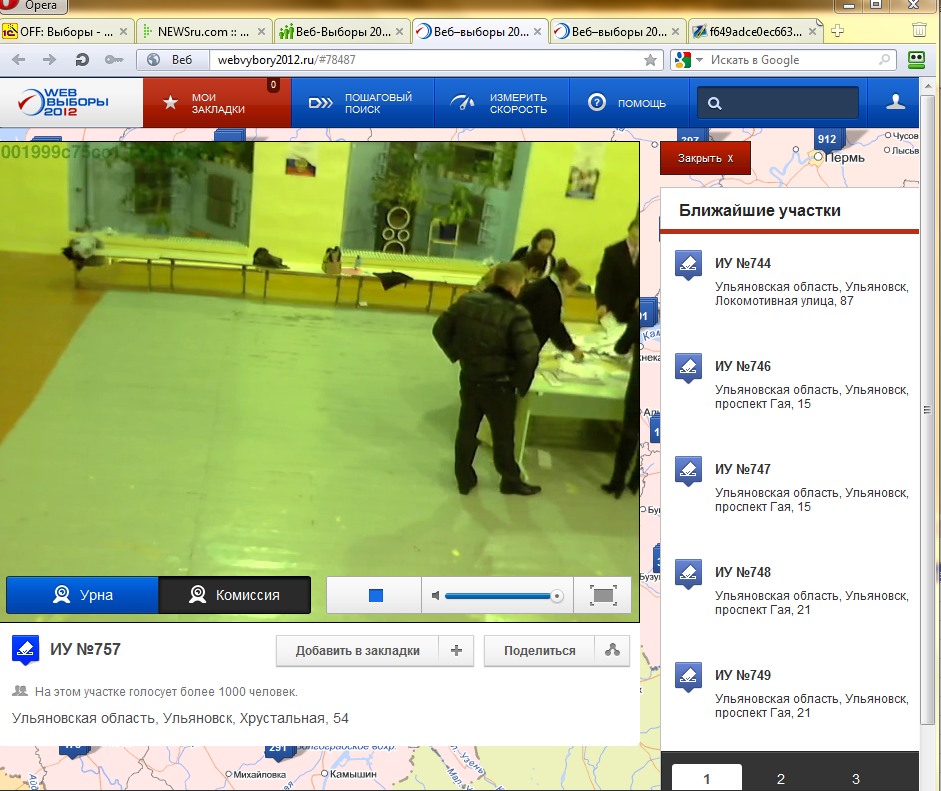Click ballot icon next to ИУ №748
This screenshot has height=791, width=941.
coord(688,574)
